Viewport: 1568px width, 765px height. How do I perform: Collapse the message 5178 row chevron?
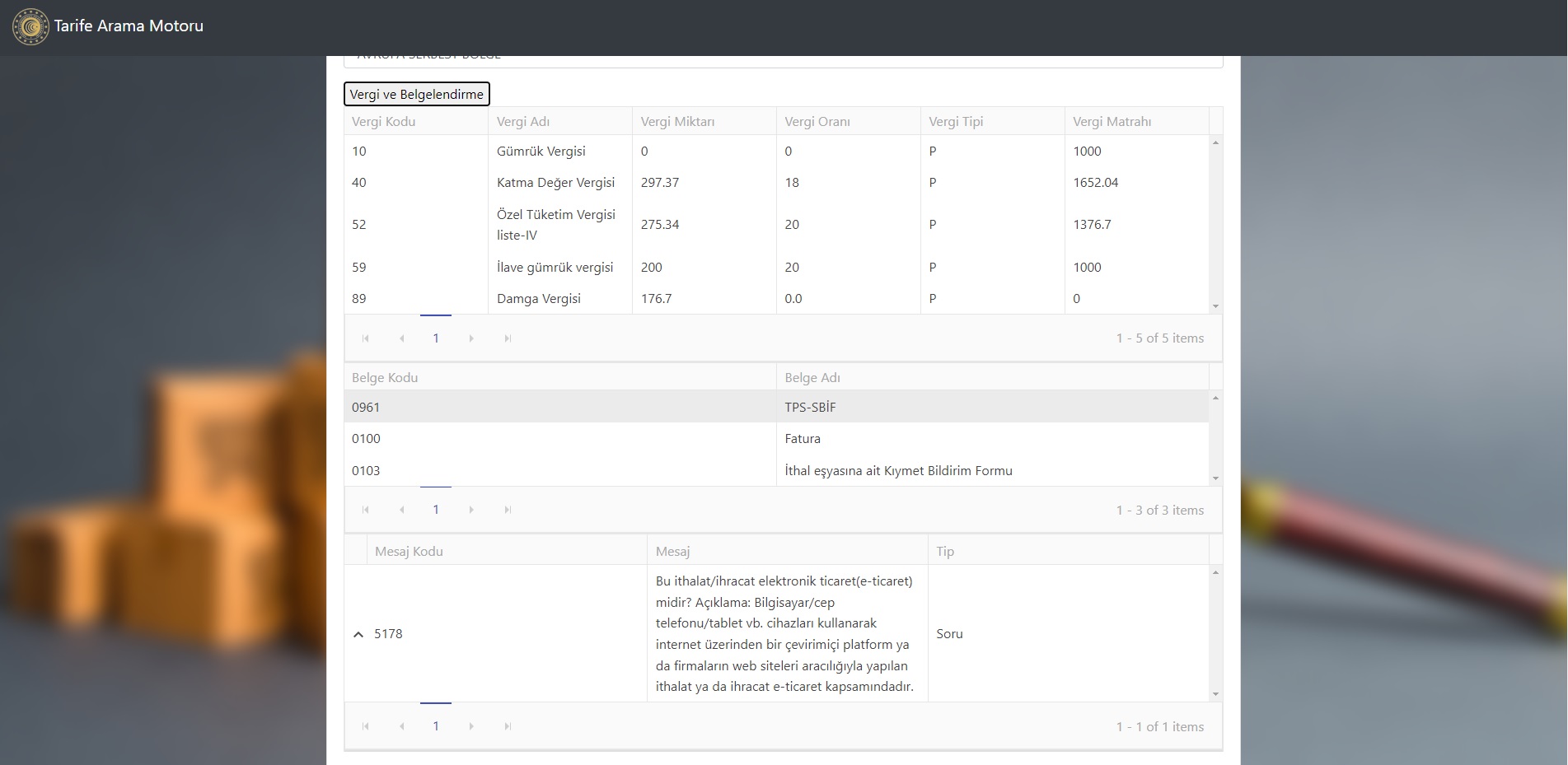358,634
